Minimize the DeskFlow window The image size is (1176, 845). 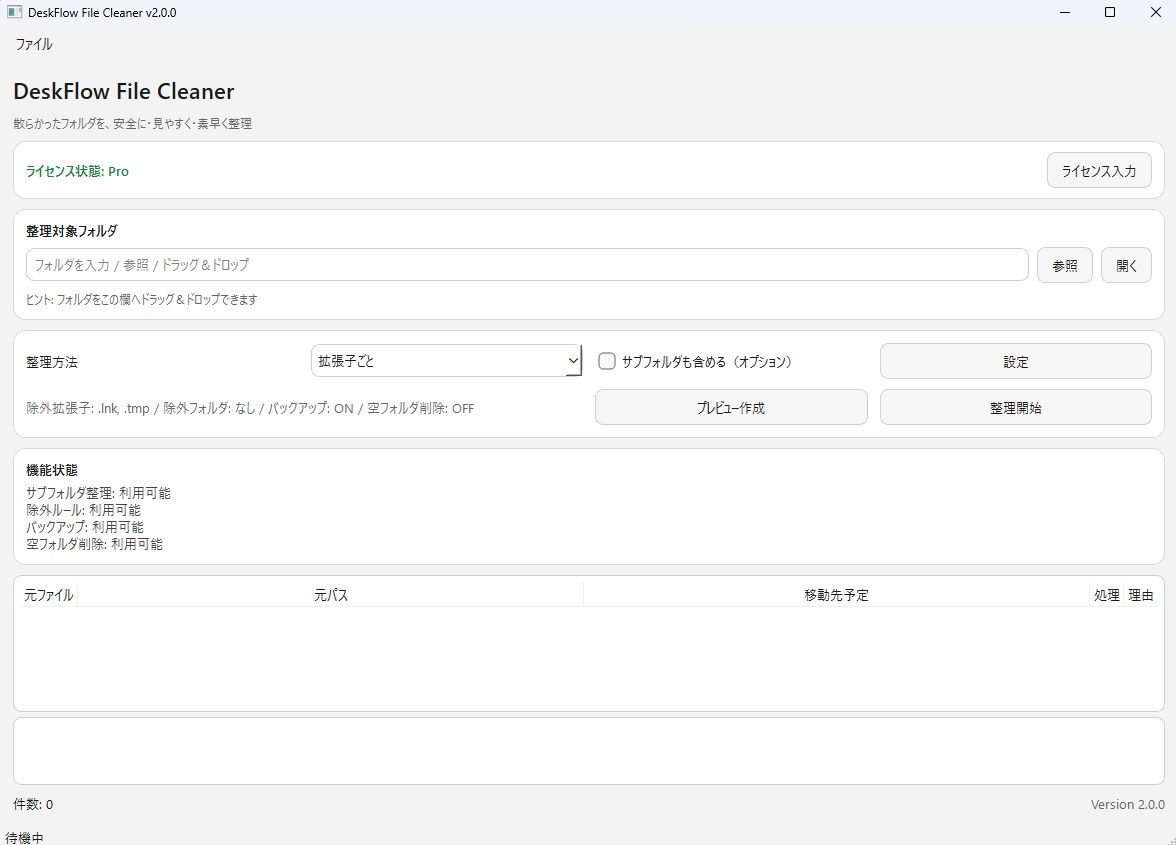[x=1064, y=12]
